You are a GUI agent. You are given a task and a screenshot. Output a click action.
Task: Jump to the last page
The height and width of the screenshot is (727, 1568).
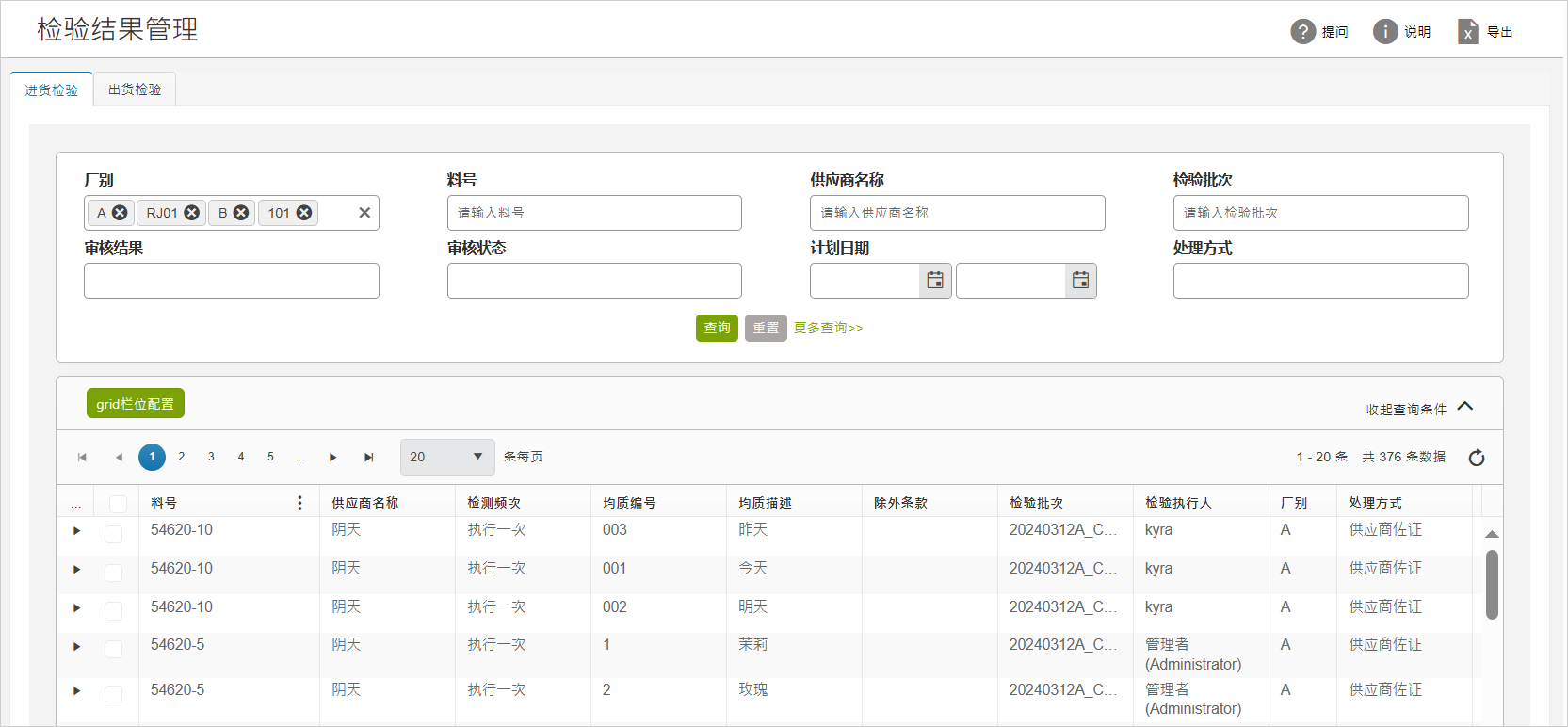coord(369,457)
